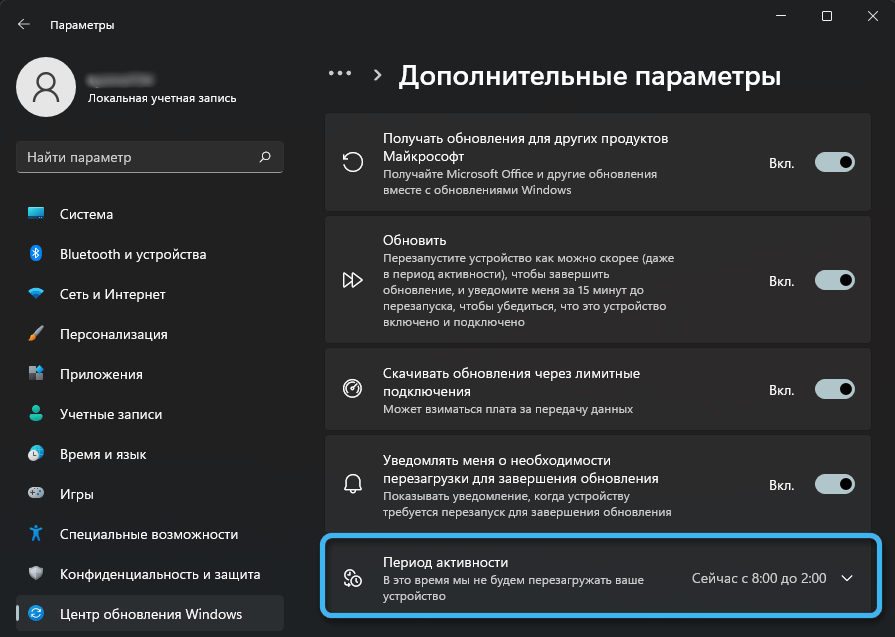The image size is (895, 637).
Task: Open Bluetooth и устройства section
Action: click(132, 254)
